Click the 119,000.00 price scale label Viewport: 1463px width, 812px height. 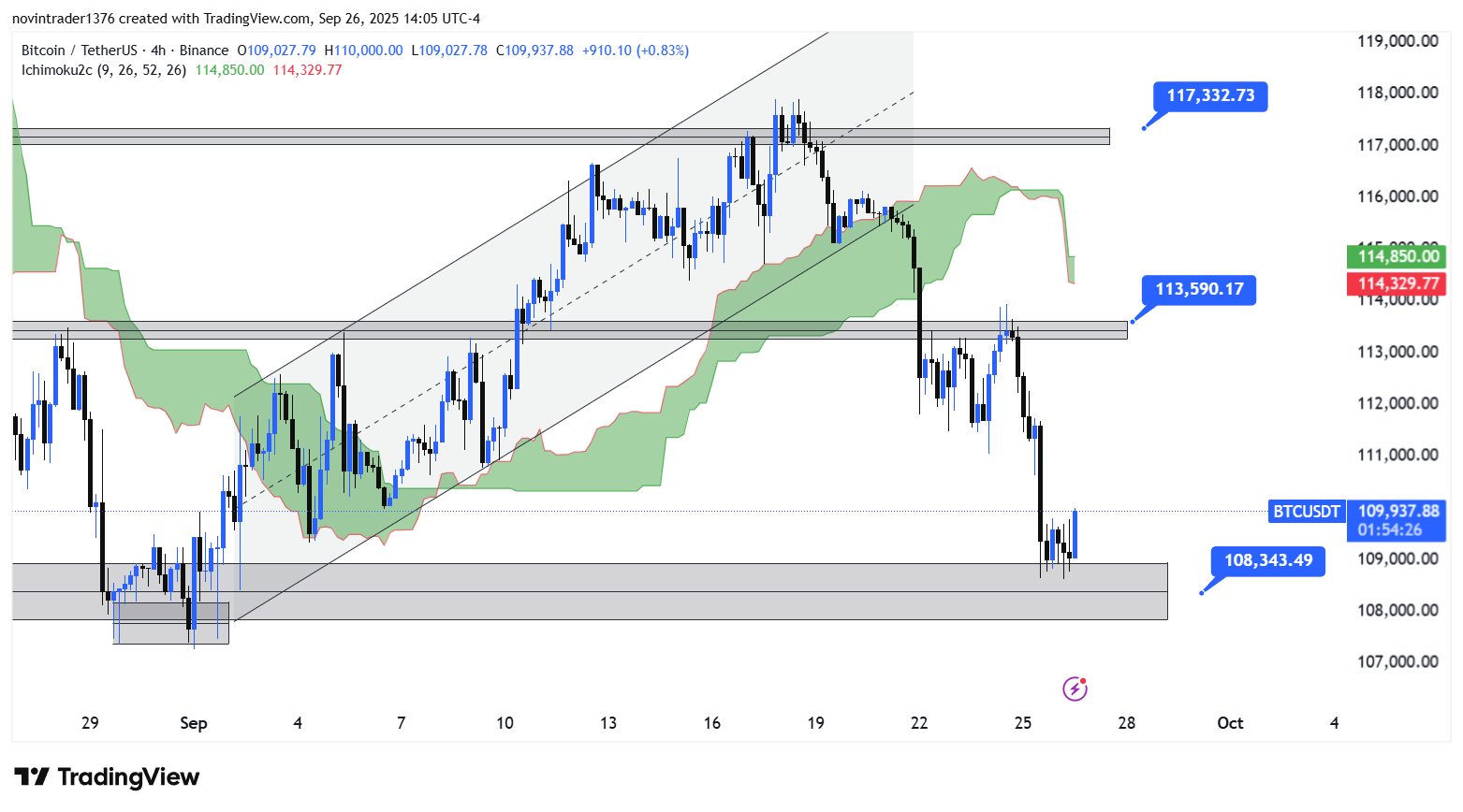click(1397, 41)
